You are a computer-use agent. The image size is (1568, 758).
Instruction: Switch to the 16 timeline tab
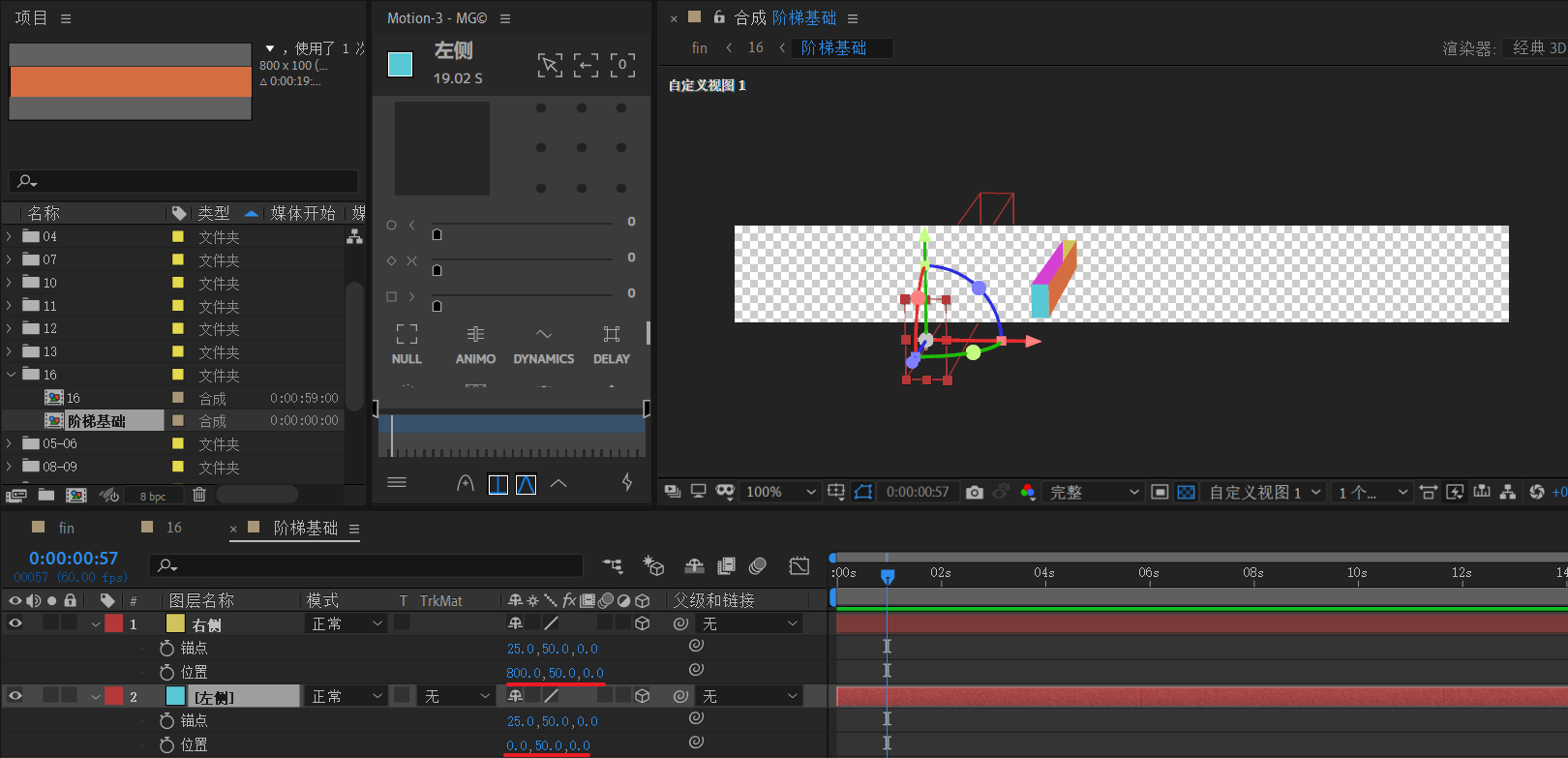tap(174, 528)
